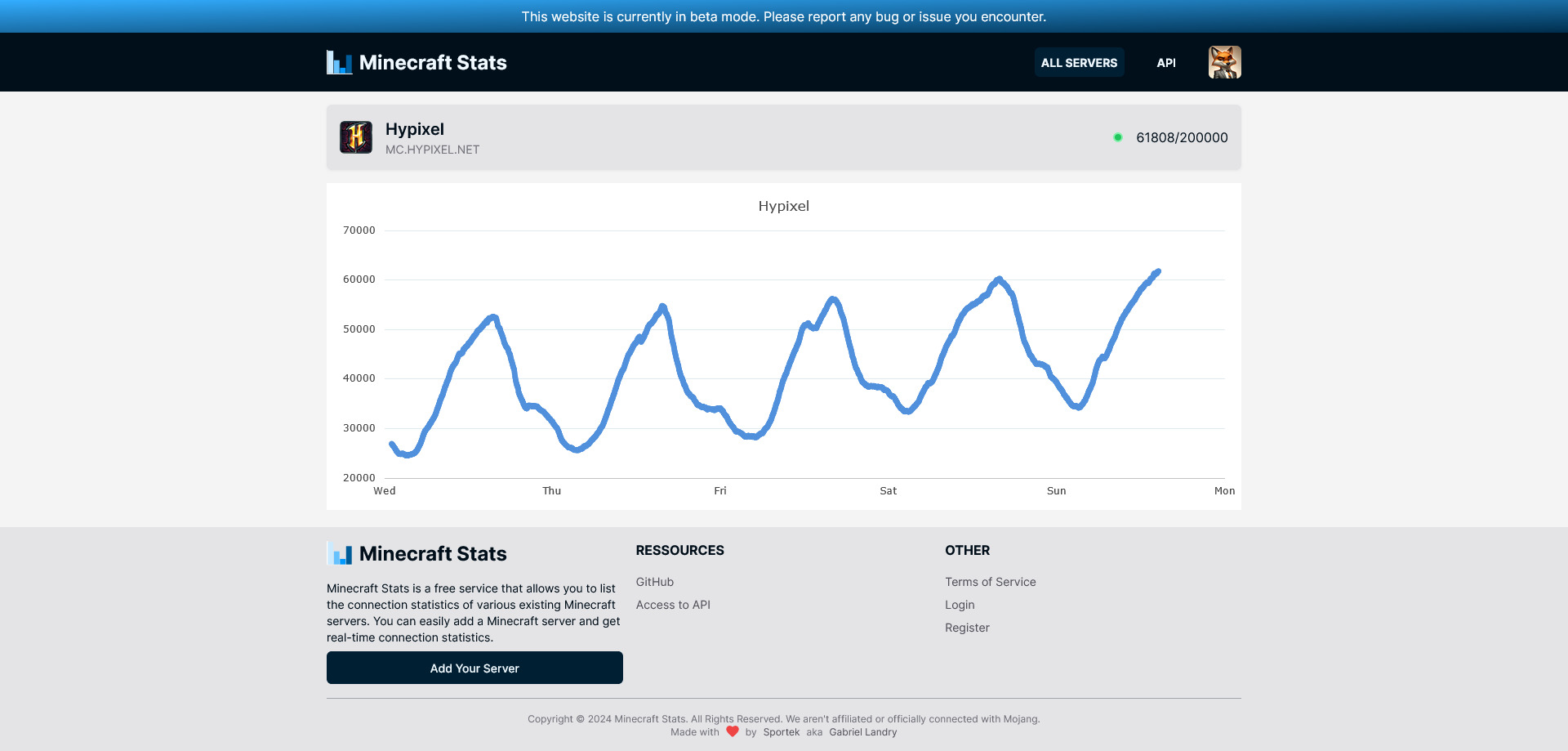The height and width of the screenshot is (751, 1568).
Task: Click the 61808/200000 player count
Action: (x=1182, y=137)
